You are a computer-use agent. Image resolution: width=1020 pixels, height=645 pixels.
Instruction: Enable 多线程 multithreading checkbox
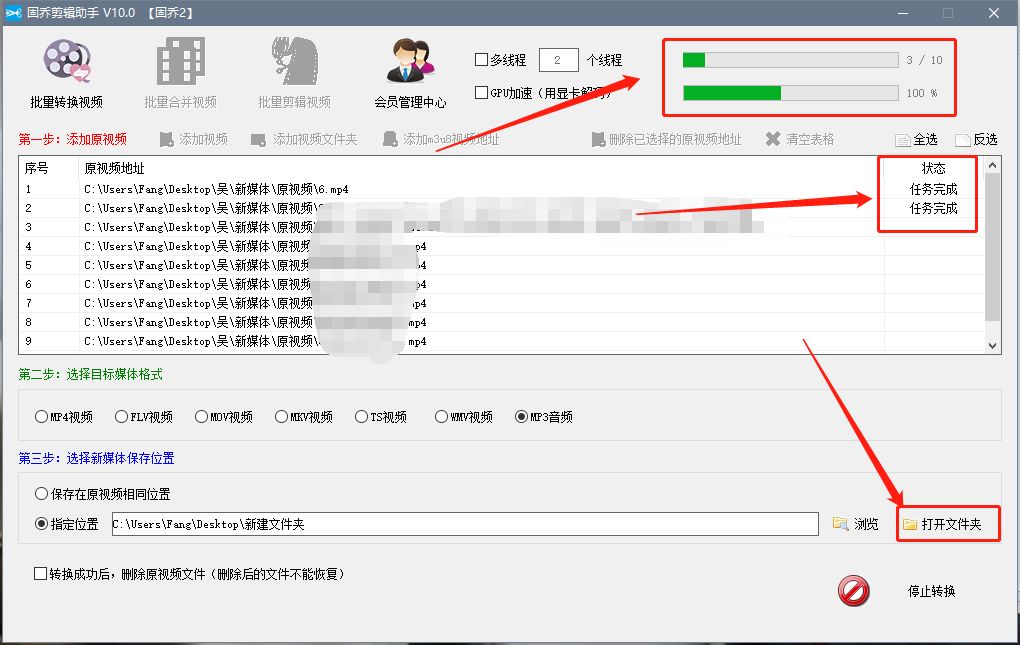[x=481, y=60]
